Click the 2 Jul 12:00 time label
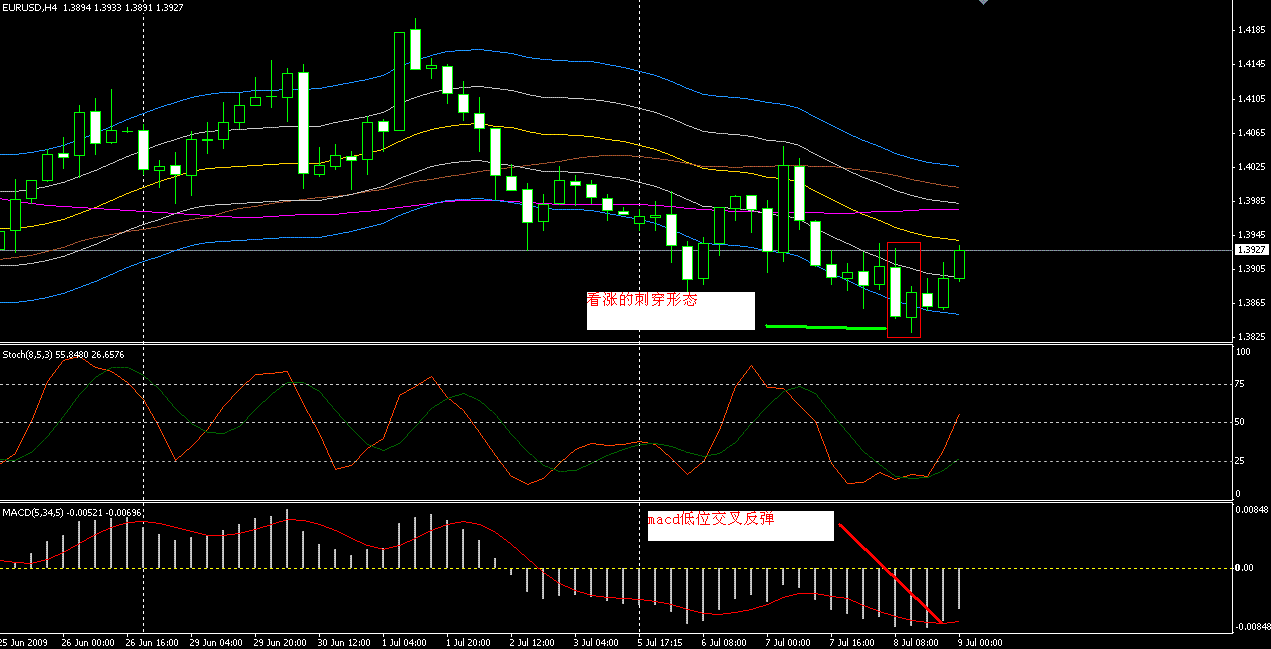The width and height of the screenshot is (1271, 649). click(x=533, y=642)
